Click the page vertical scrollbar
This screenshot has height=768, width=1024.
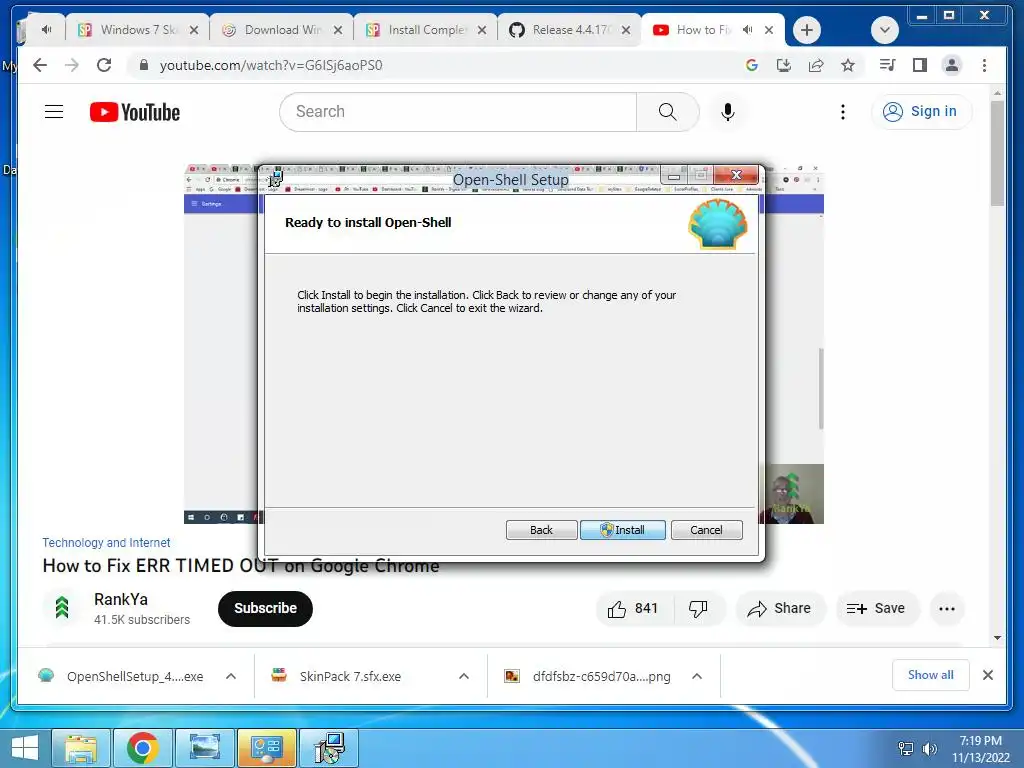pyautogui.click(x=997, y=152)
